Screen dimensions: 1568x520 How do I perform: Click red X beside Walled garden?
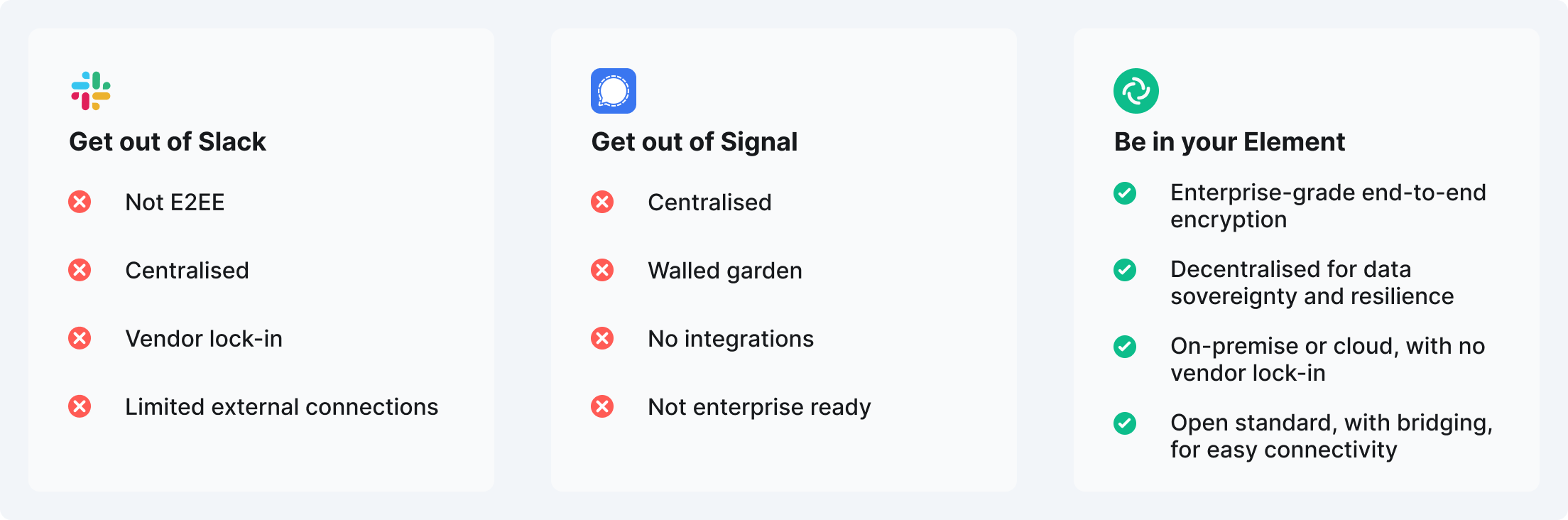(602, 270)
